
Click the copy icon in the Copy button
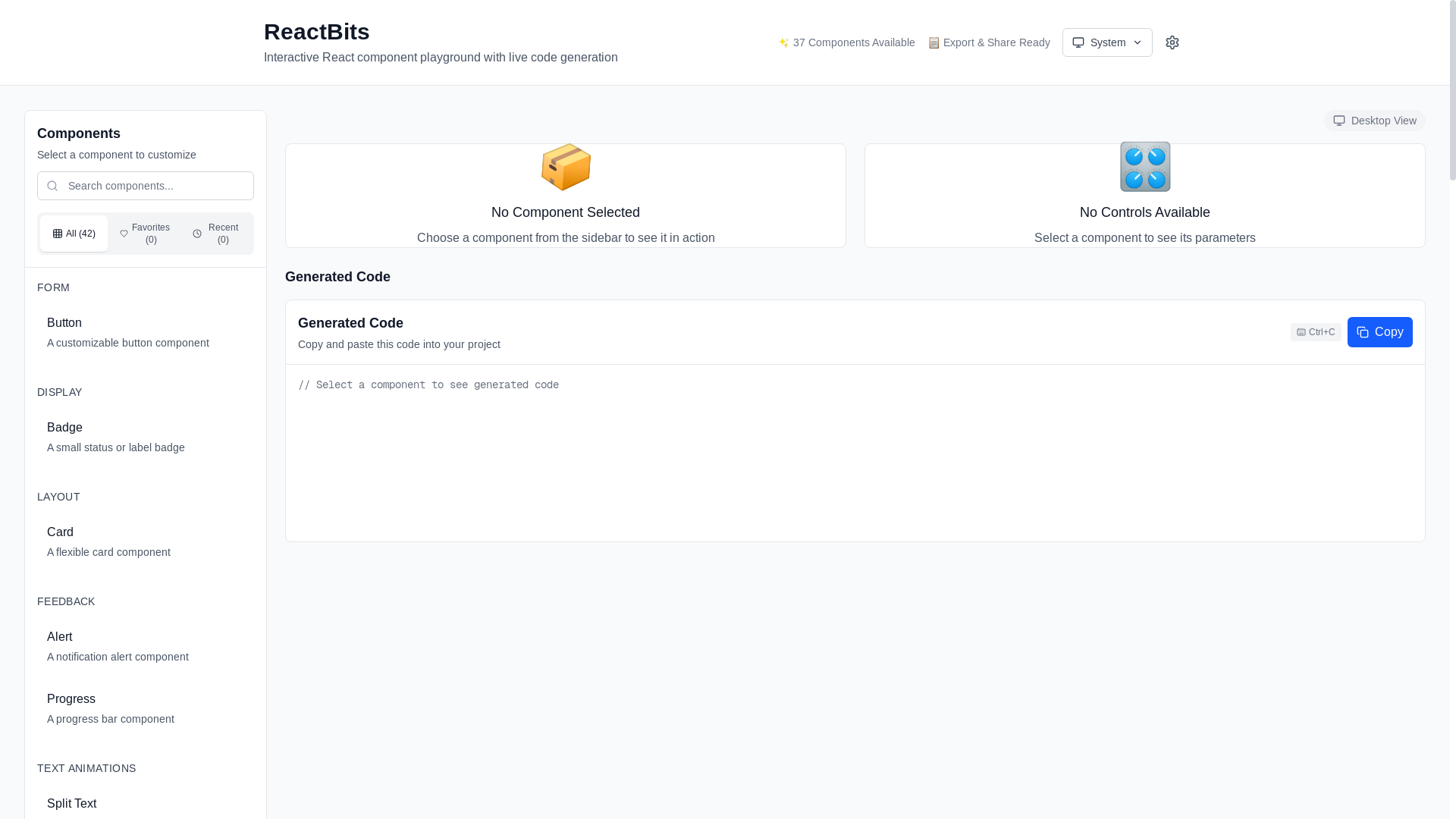click(1363, 332)
